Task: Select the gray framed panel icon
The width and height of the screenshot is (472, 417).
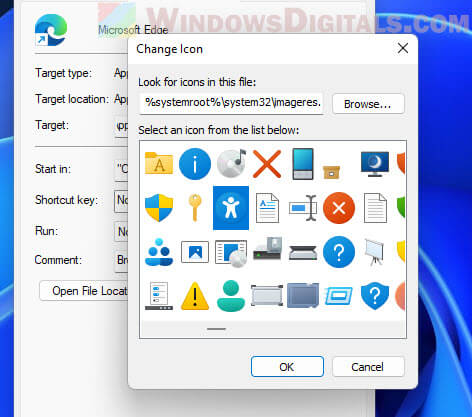Action: click(267, 295)
